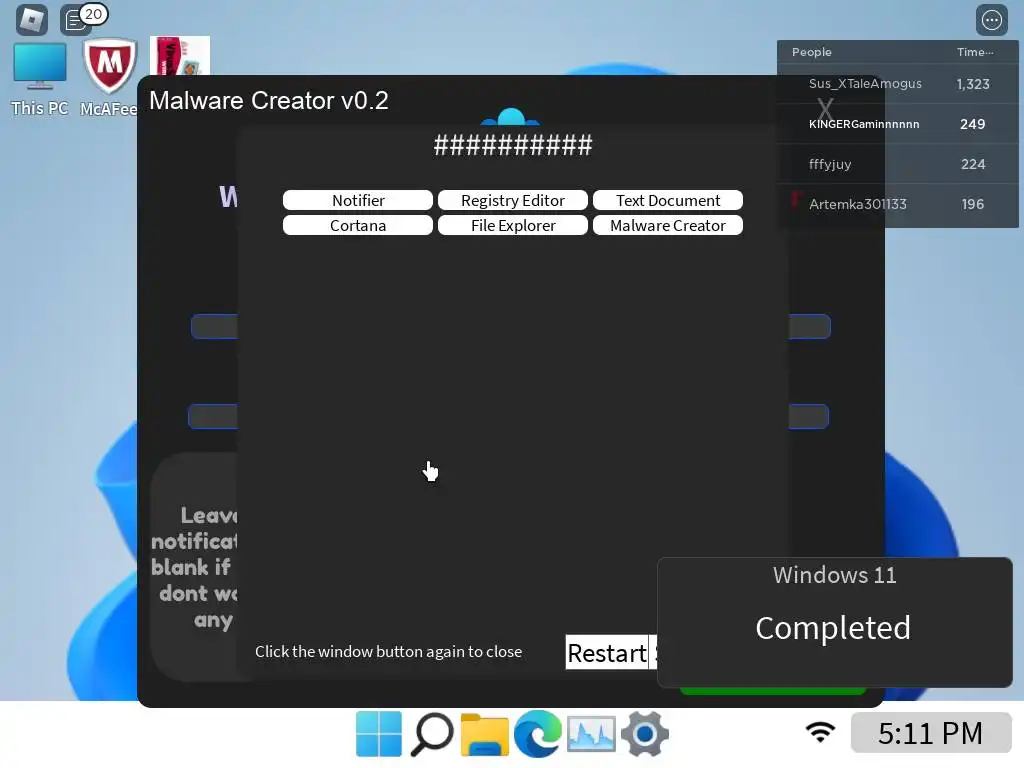
Task: Open the chat icon with 20 badge
Action: pos(76,20)
